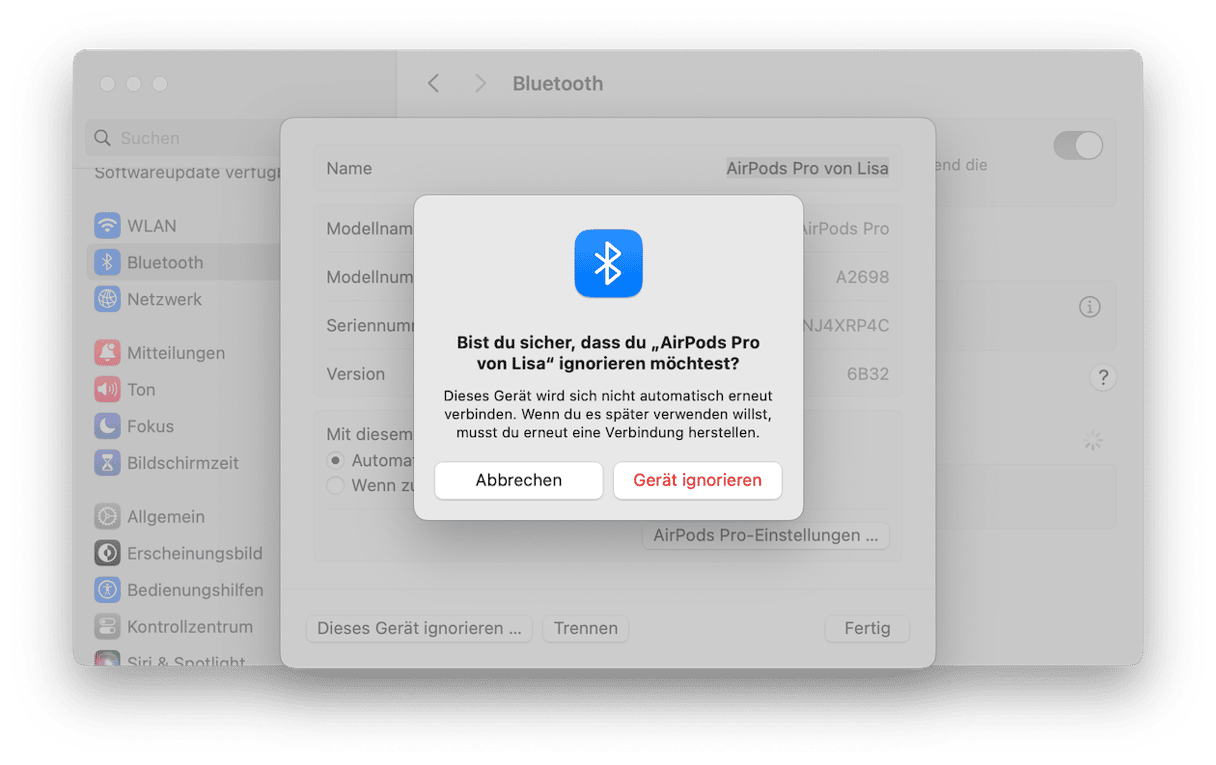
Task: Select the "Wenn zu…" radio option
Action: tap(336, 485)
